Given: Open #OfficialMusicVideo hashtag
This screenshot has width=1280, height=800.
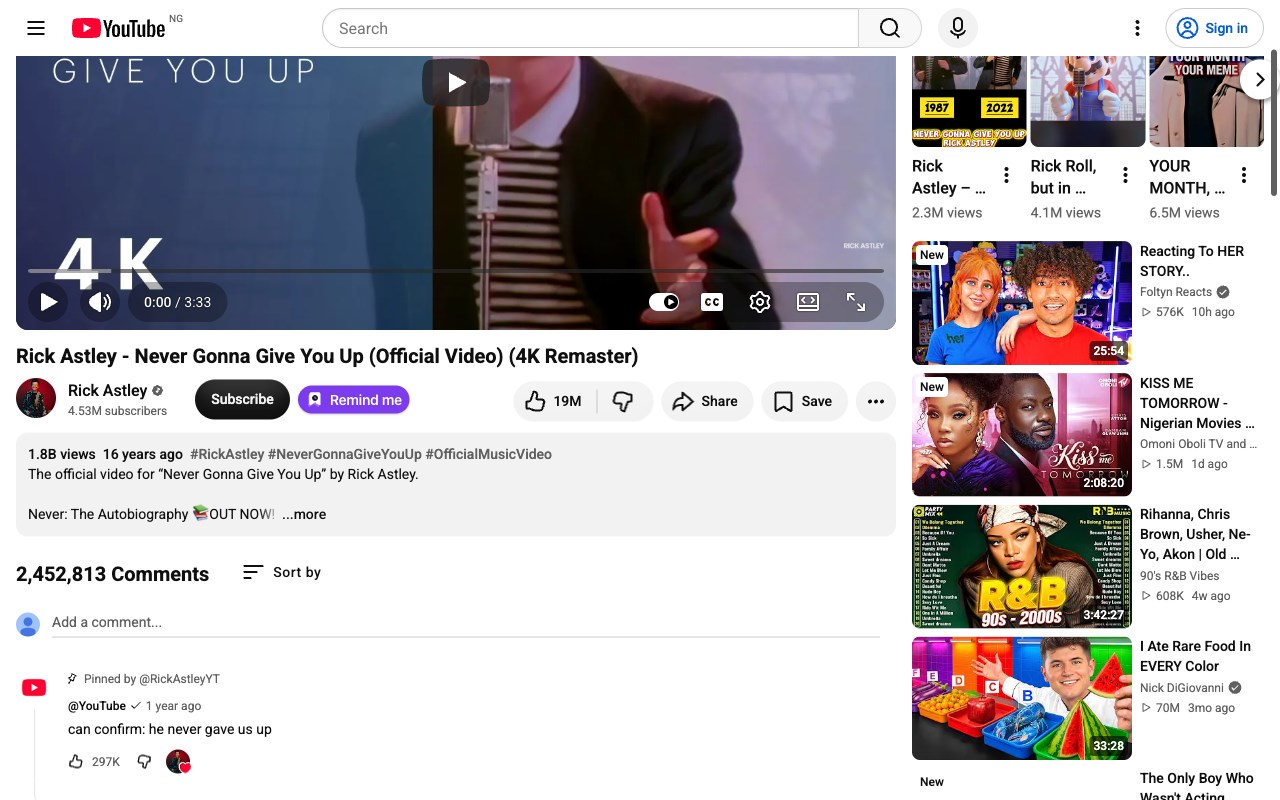Looking at the screenshot, I should click(488, 454).
